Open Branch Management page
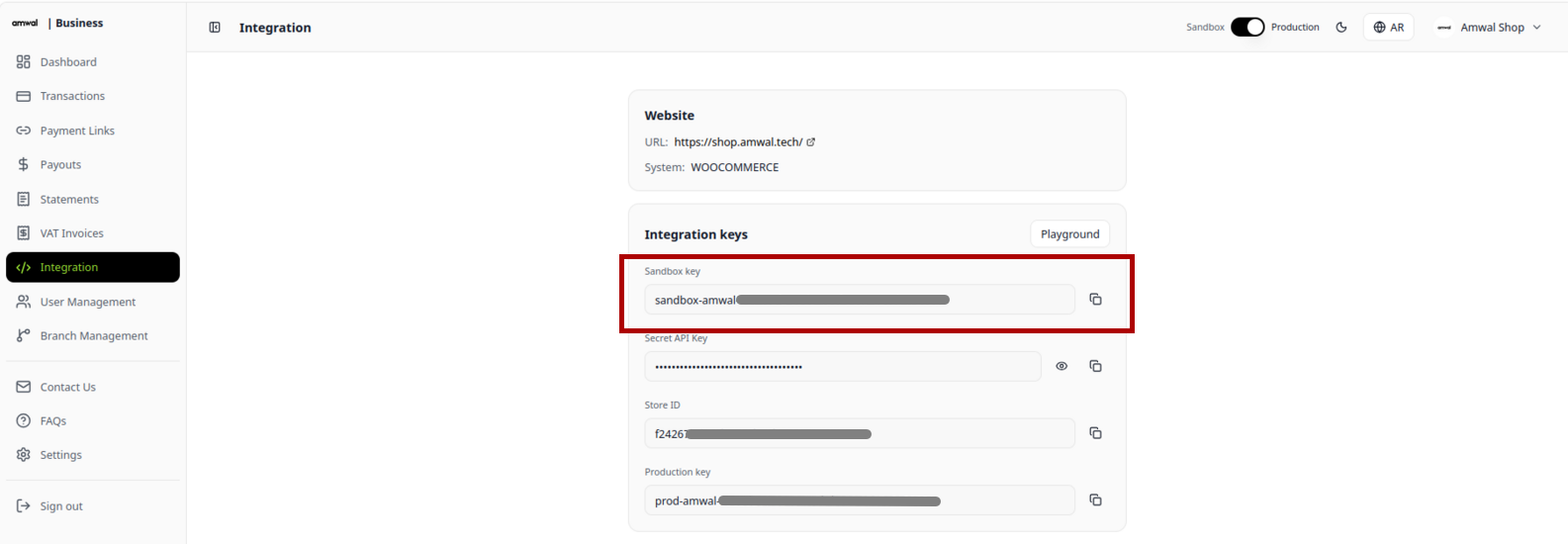This screenshot has height=544, width=1568. pos(93,336)
